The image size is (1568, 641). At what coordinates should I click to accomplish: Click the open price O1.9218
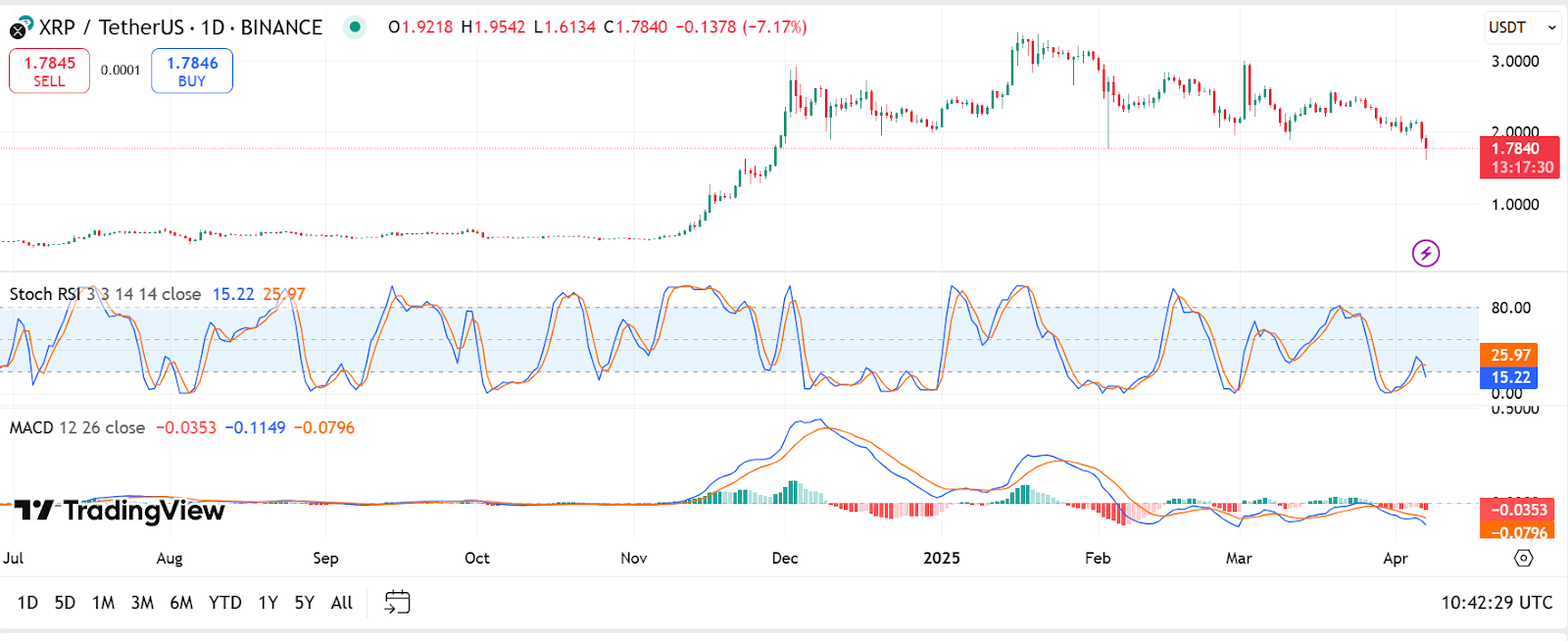pyautogui.click(x=421, y=27)
